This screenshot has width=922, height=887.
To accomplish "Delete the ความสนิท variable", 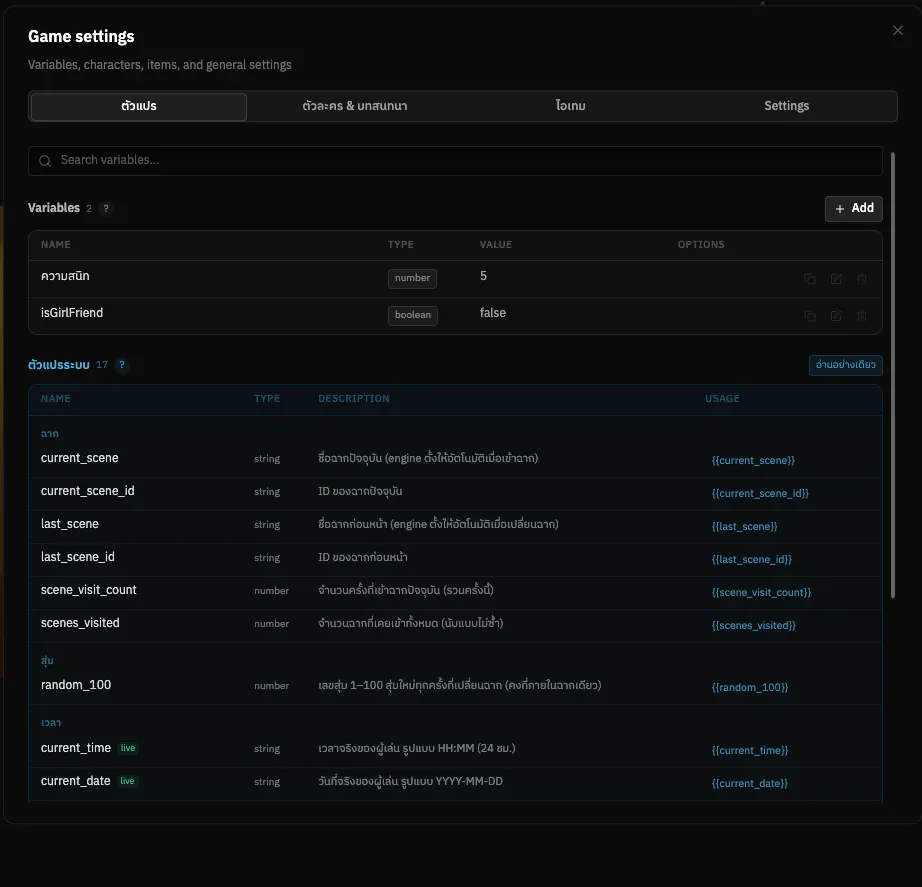I will (x=861, y=279).
